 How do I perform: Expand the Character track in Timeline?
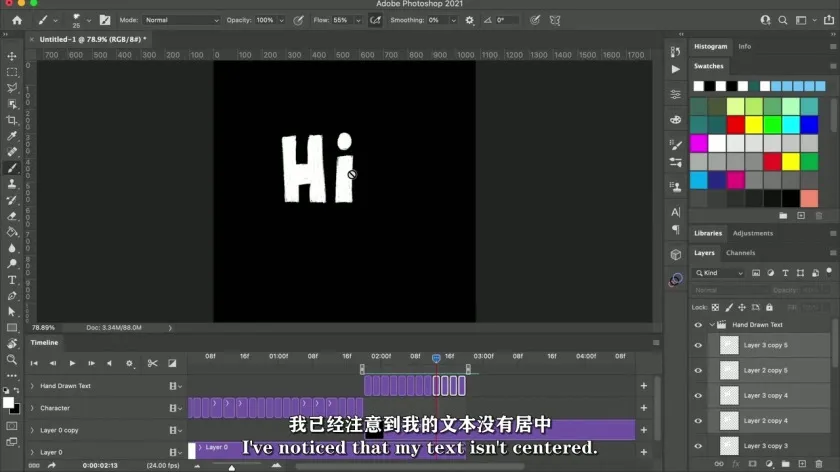pyautogui.click(x=32, y=408)
